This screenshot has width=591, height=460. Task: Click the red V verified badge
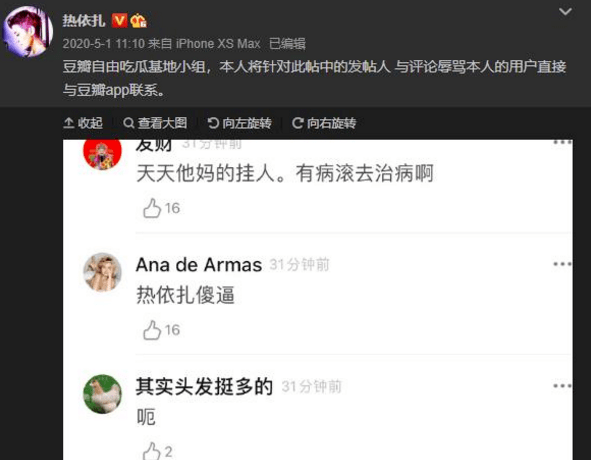pos(119,20)
